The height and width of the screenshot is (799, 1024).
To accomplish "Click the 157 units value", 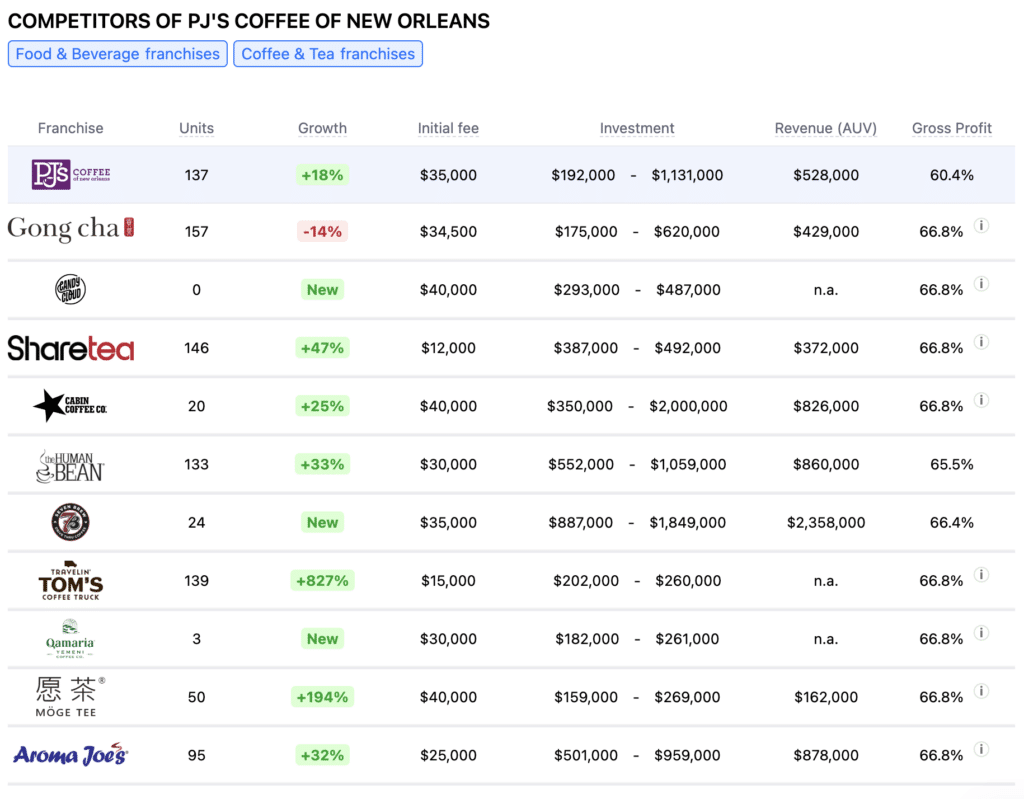I will click(x=197, y=231).
